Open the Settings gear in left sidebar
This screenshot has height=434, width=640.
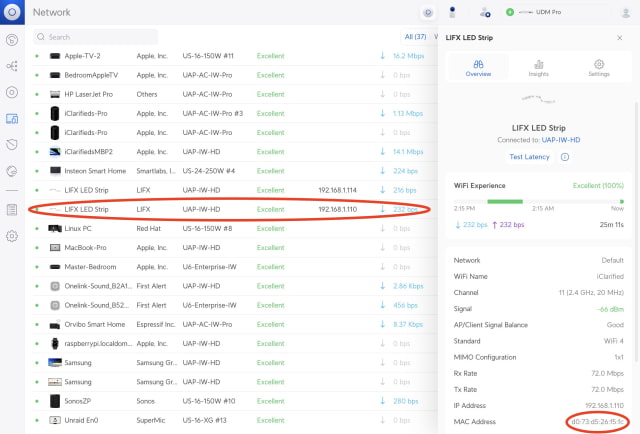[x=12, y=236]
